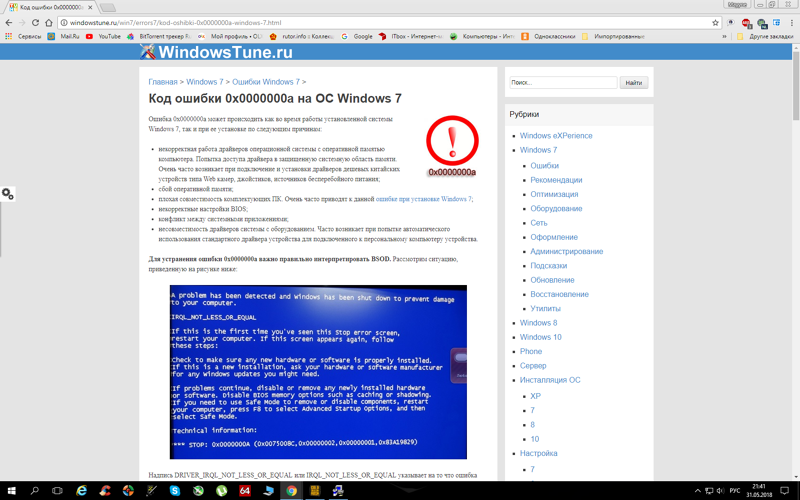This screenshot has width=800, height=500.
Task: Open taskbar search magnifier
Action: point(34,491)
